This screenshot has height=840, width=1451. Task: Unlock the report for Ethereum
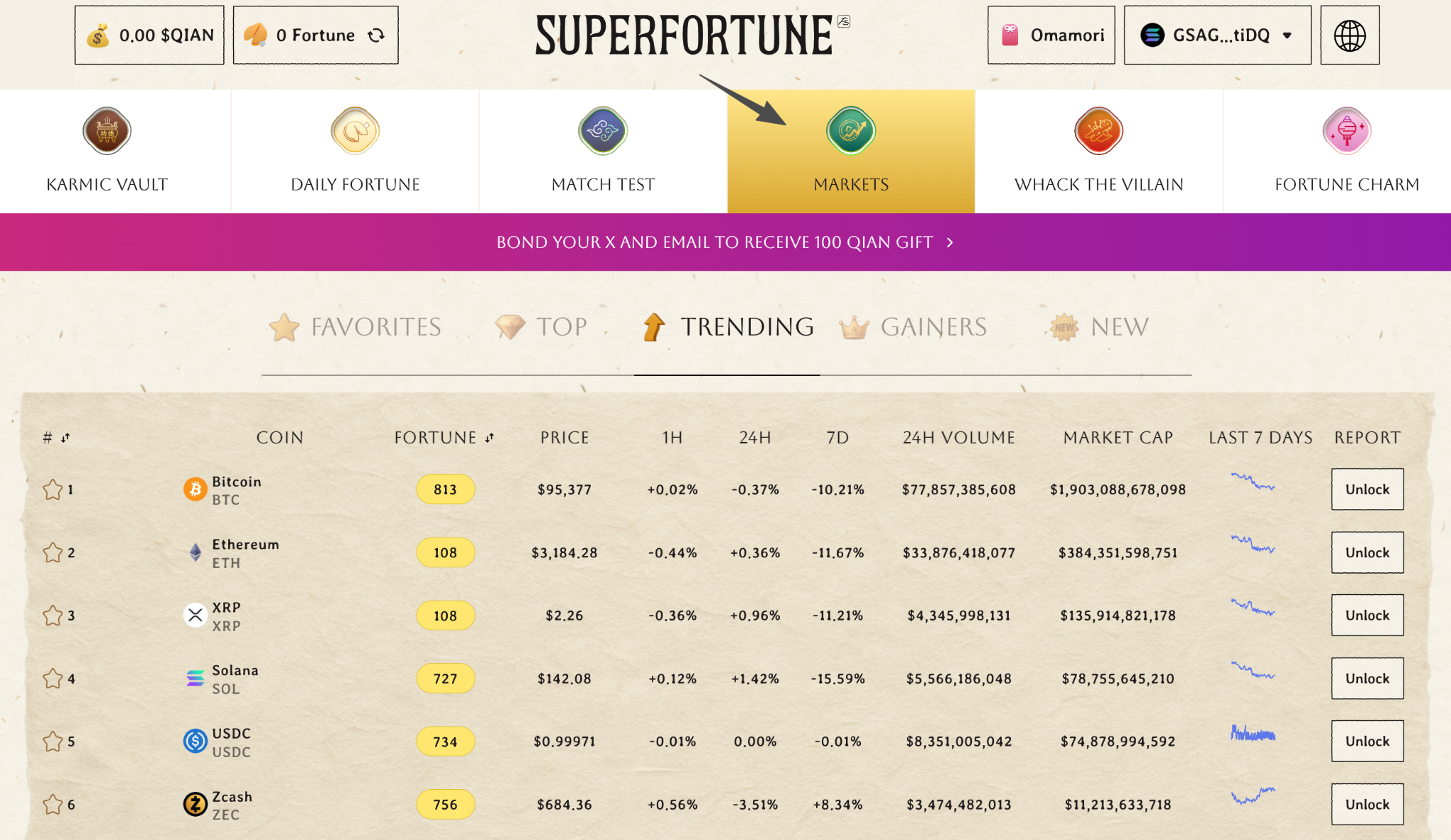(1367, 552)
